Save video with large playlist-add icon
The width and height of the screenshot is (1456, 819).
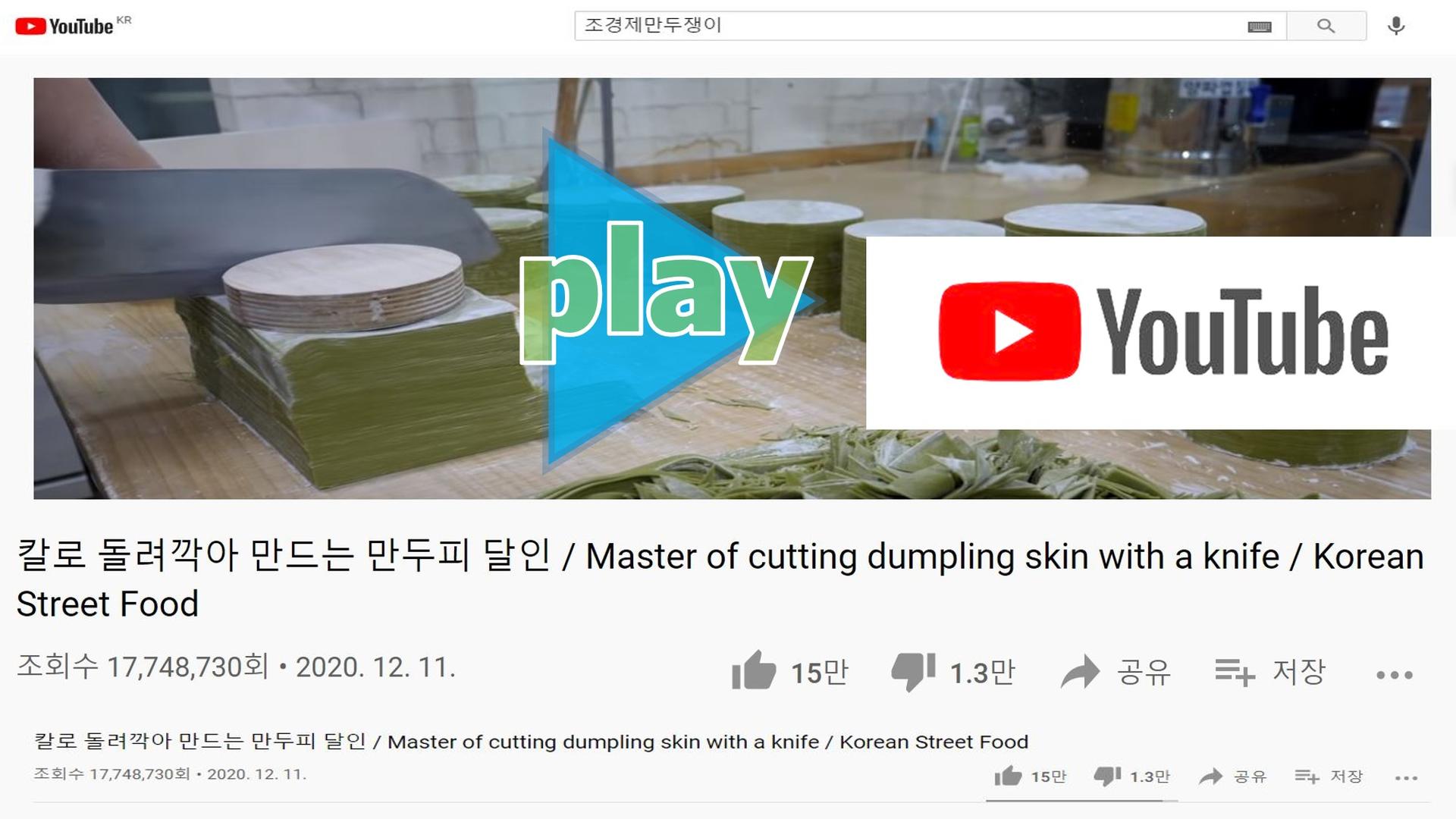click(1235, 672)
